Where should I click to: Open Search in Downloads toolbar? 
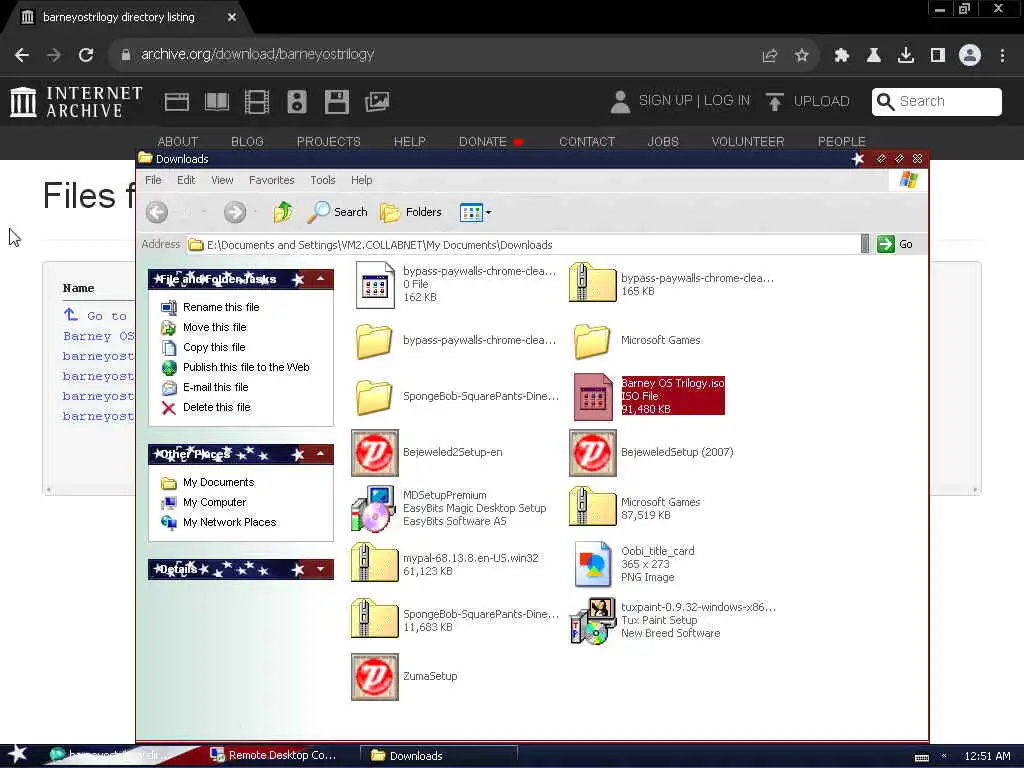click(338, 212)
